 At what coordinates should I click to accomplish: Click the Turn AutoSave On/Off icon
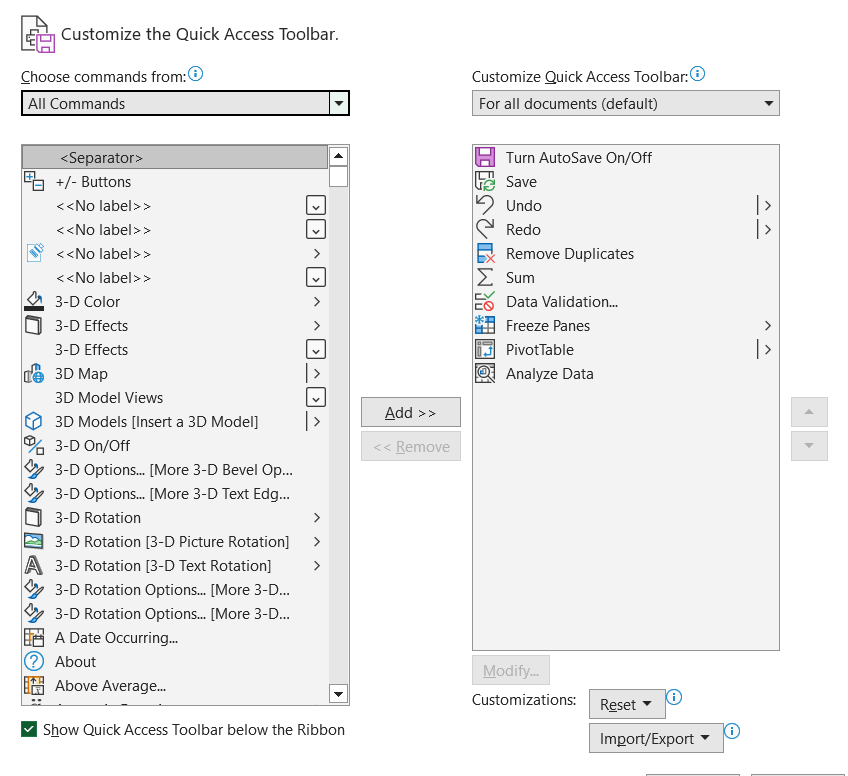485,157
